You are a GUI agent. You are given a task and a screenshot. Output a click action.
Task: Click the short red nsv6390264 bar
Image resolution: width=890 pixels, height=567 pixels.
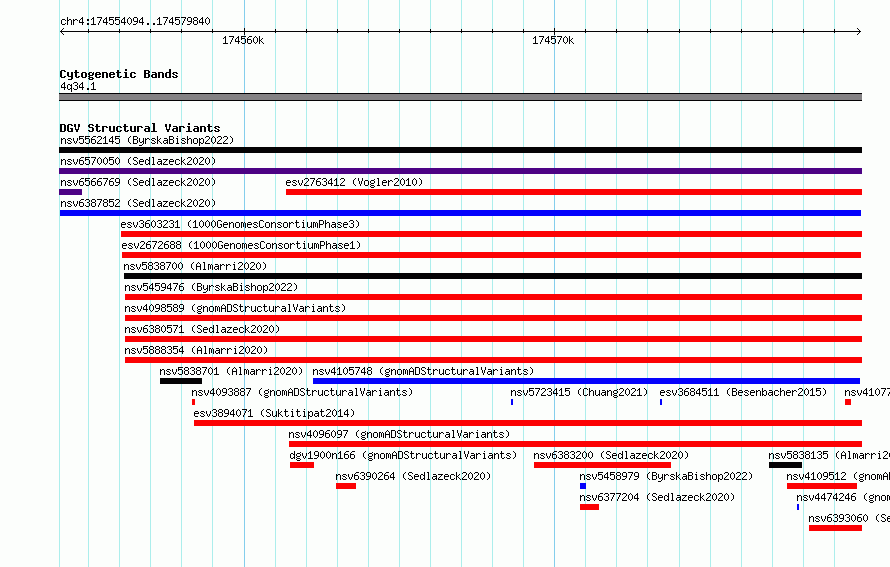point(346,486)
